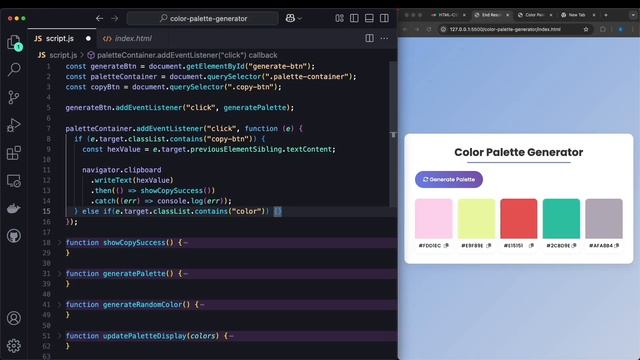Click the yellow-green color swatch
The image size is (640, 360).
(x=476, y=219)
